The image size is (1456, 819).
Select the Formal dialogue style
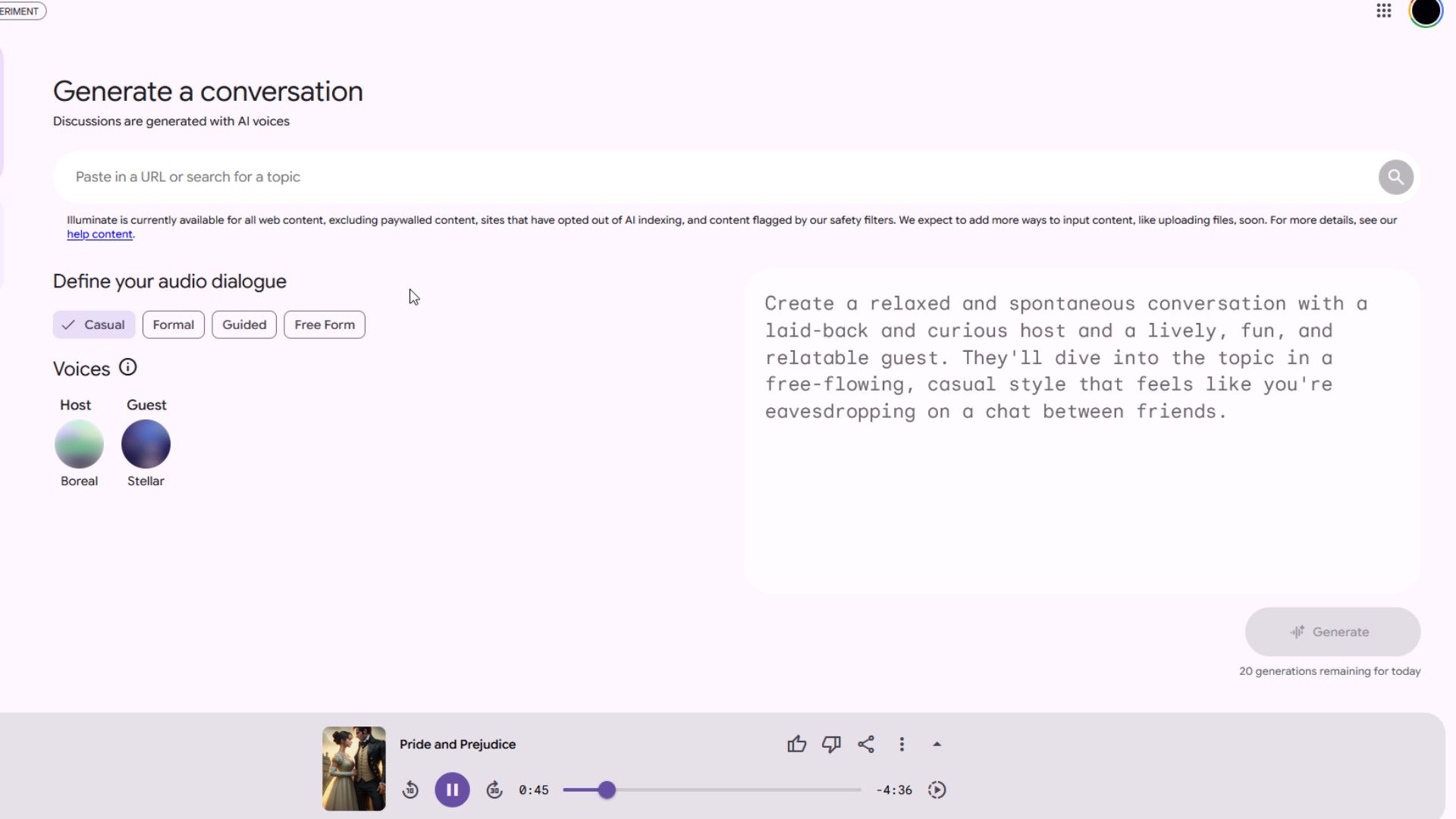[174, 325]
